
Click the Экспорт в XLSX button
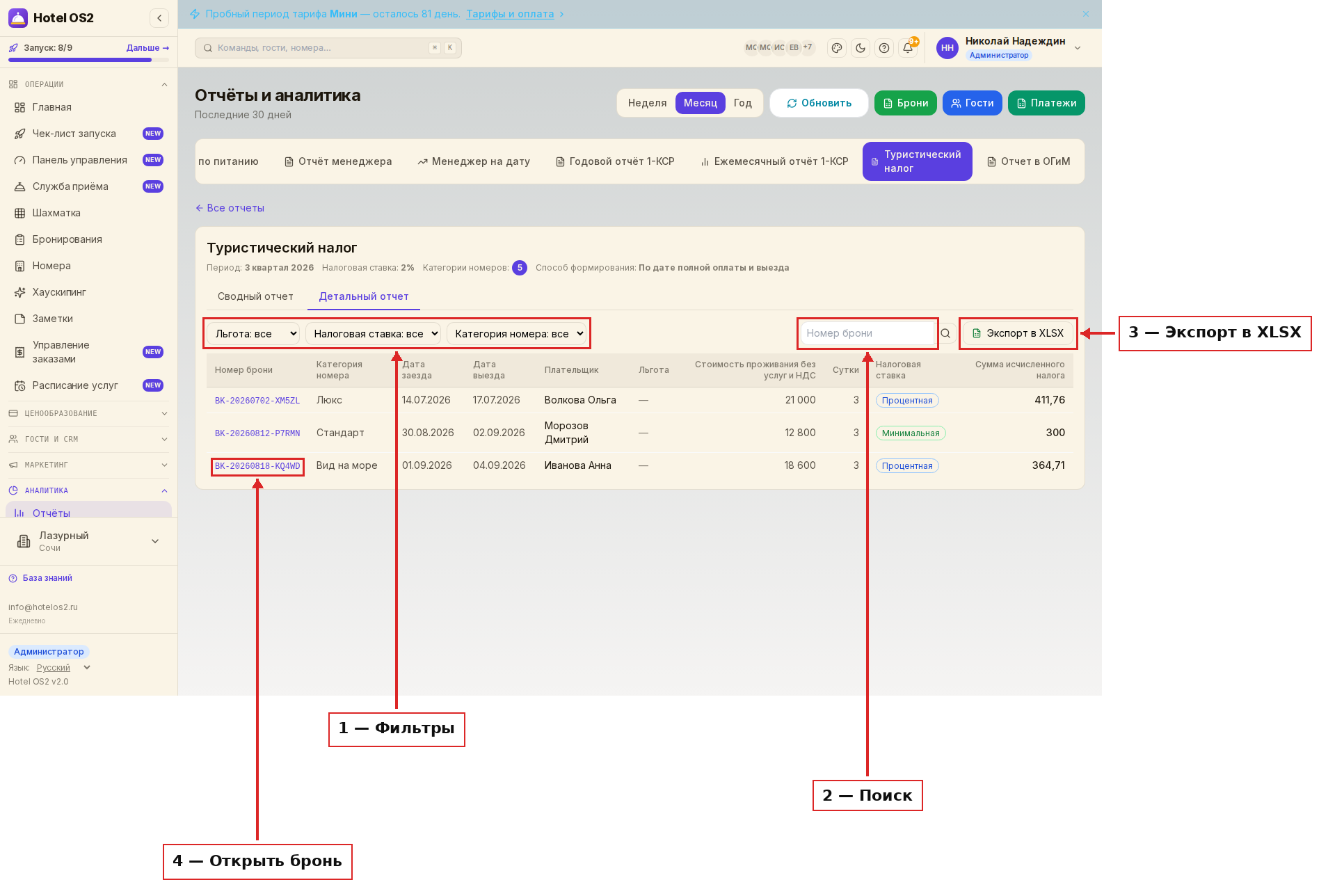click(x=1018, y=333)
